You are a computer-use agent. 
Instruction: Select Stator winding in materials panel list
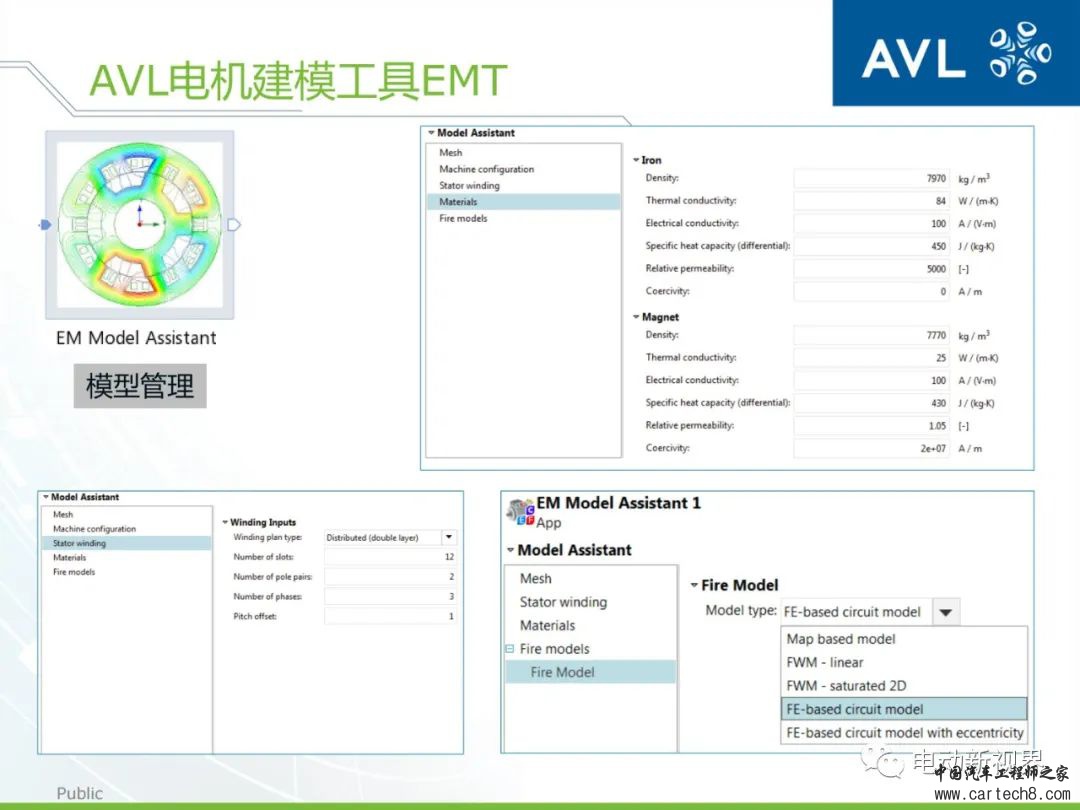(x=469, y=186)
